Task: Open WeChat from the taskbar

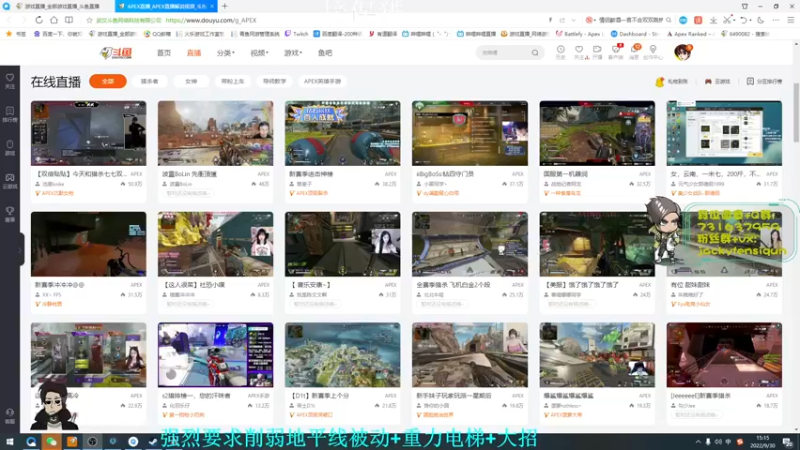Action: point(52,442)
